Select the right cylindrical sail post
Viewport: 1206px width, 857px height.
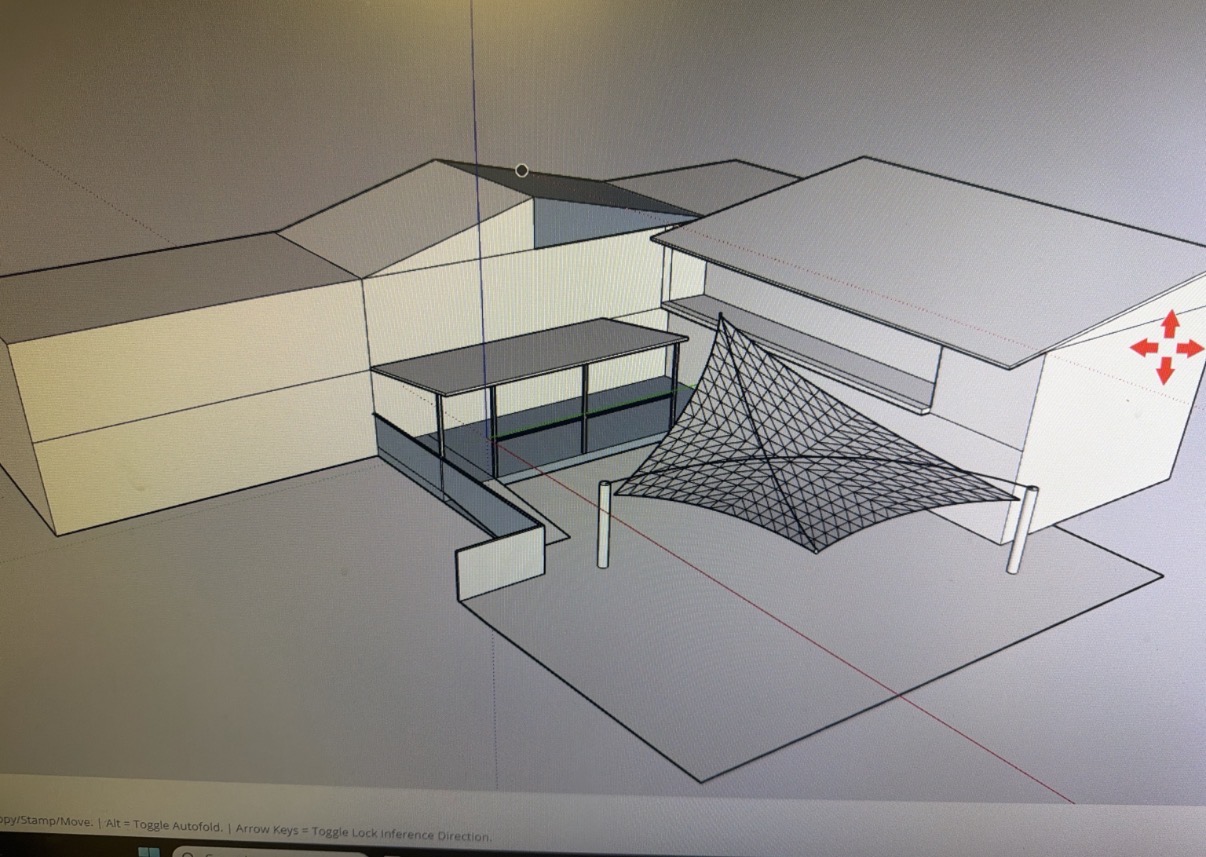click(x=1021, y=530)
